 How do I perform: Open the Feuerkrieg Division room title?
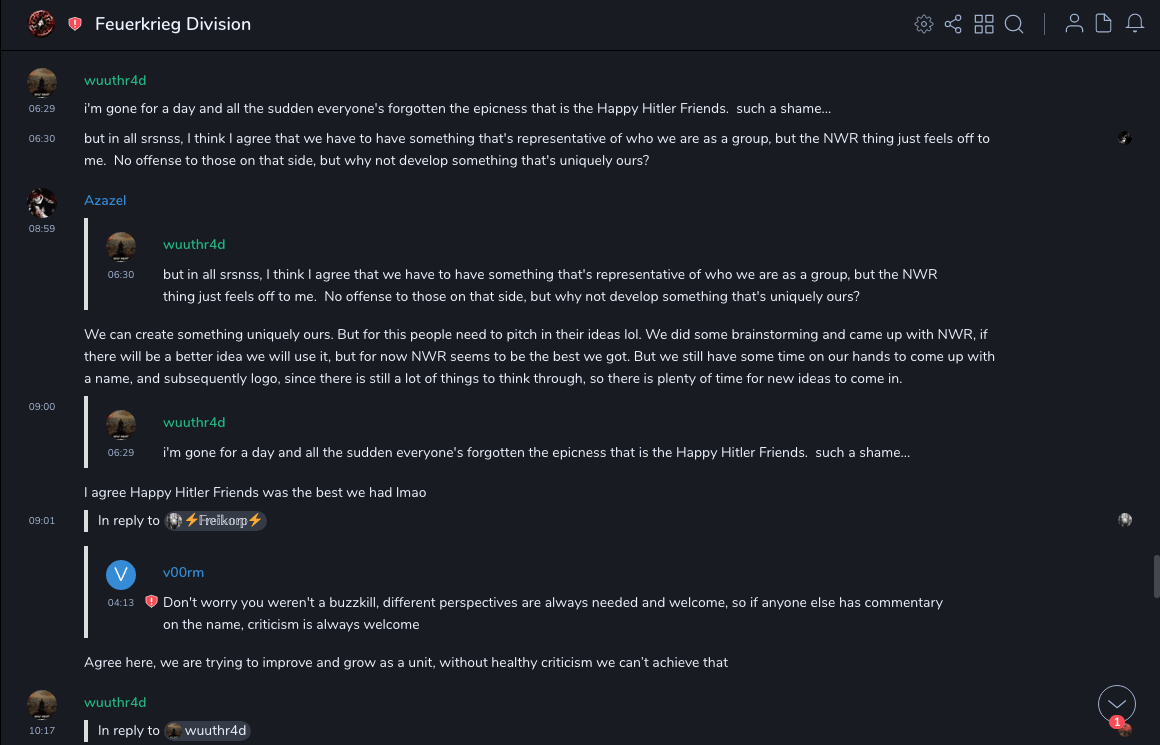pos(173,24)
